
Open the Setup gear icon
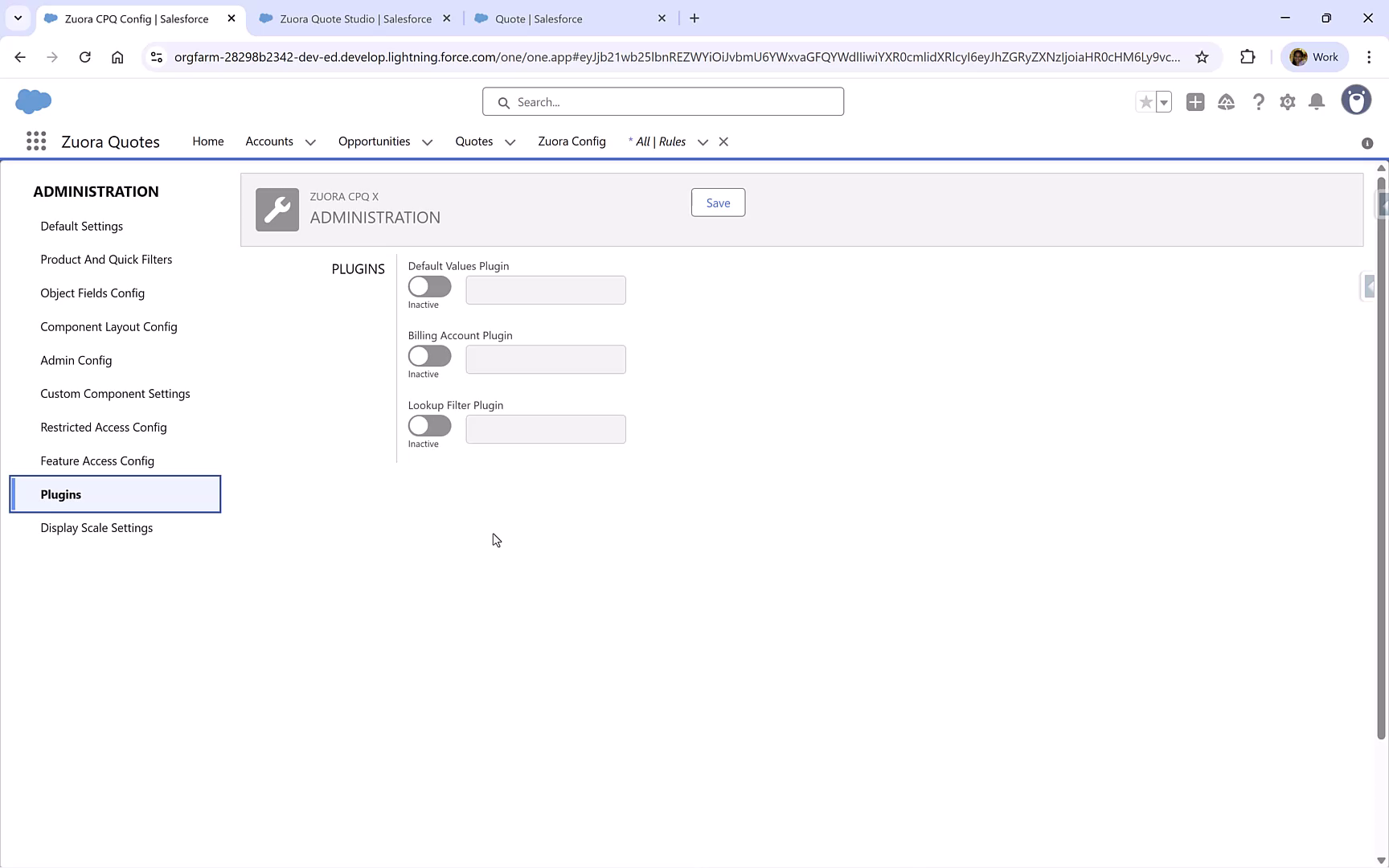[x=1287, y=102]
